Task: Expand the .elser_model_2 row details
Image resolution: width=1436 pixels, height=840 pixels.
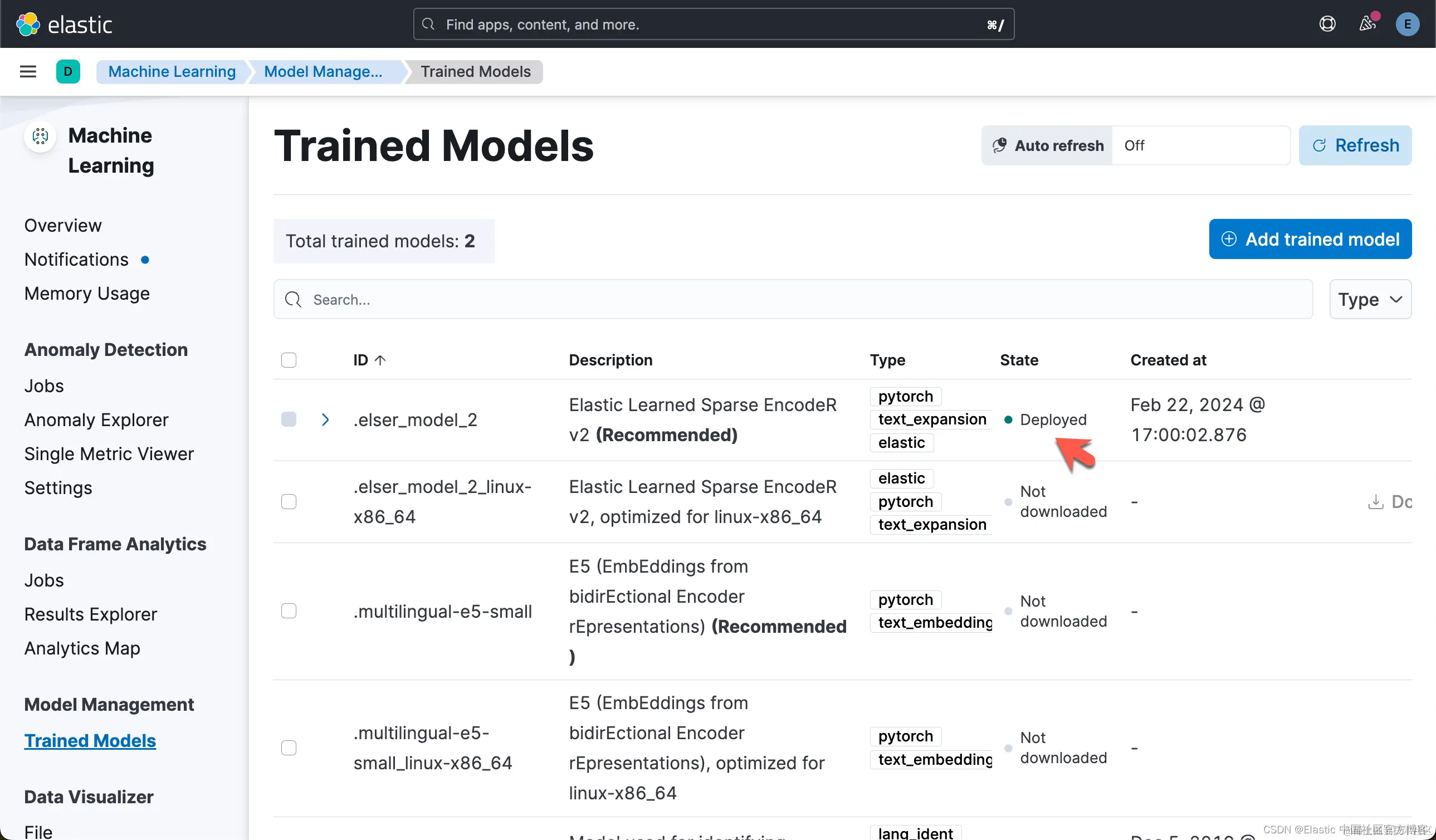Action: 325,420
